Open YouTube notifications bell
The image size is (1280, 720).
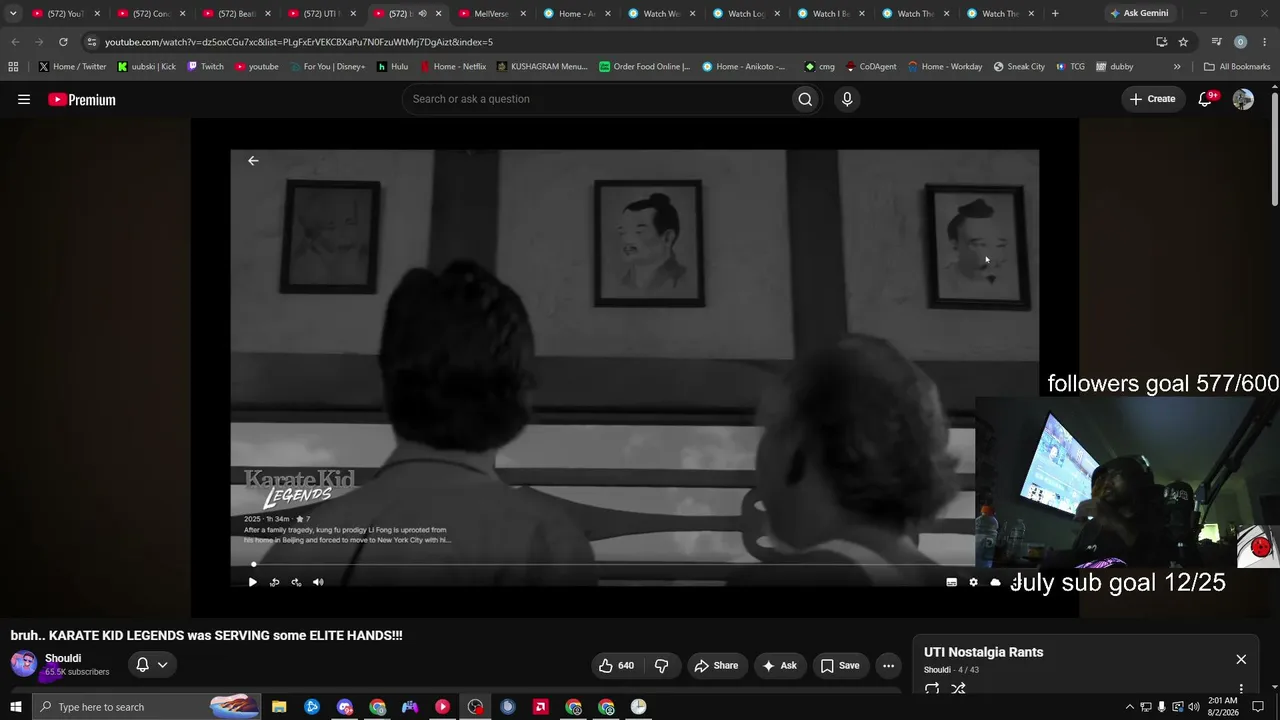(1206, 99)
